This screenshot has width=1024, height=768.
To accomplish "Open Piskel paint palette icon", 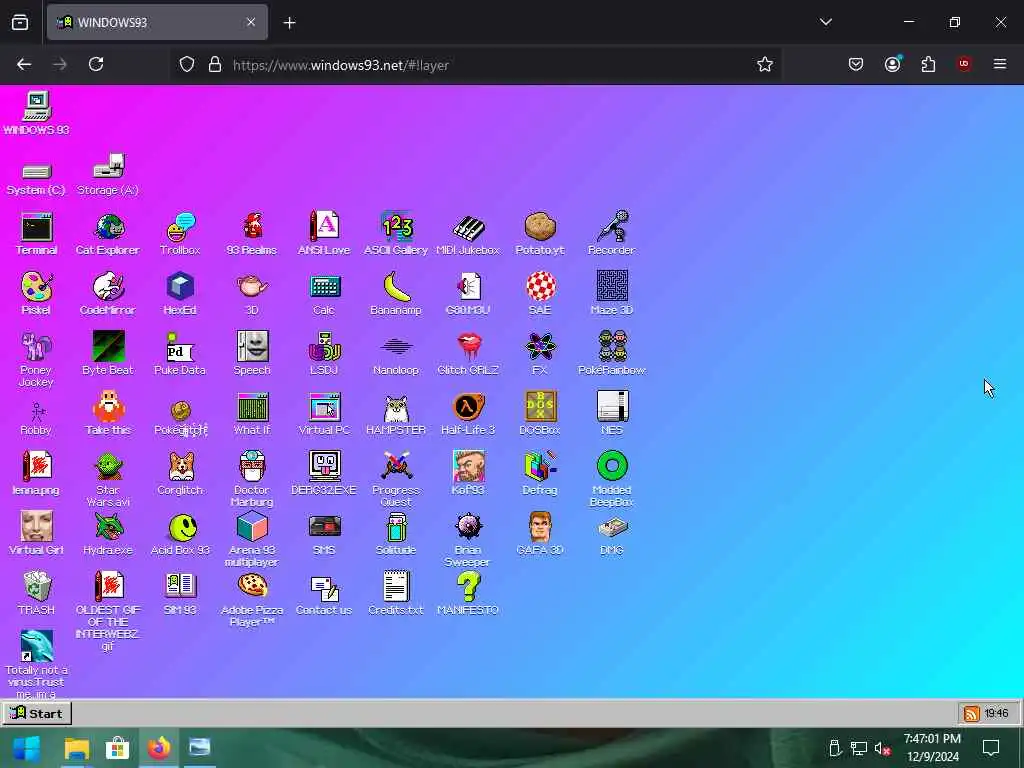I will pyautogui.click(x=37, y=287).
